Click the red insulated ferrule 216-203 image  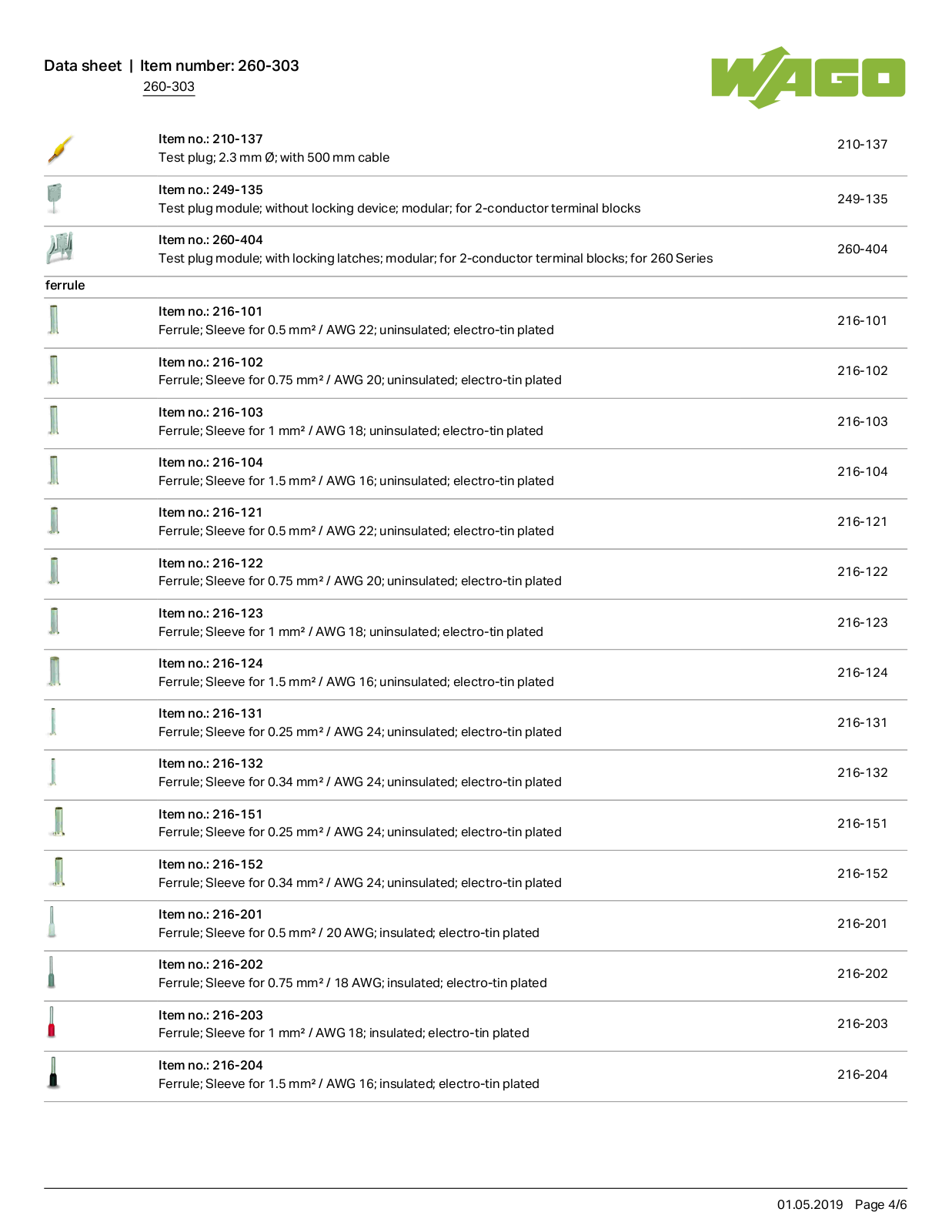[52, 1023]
